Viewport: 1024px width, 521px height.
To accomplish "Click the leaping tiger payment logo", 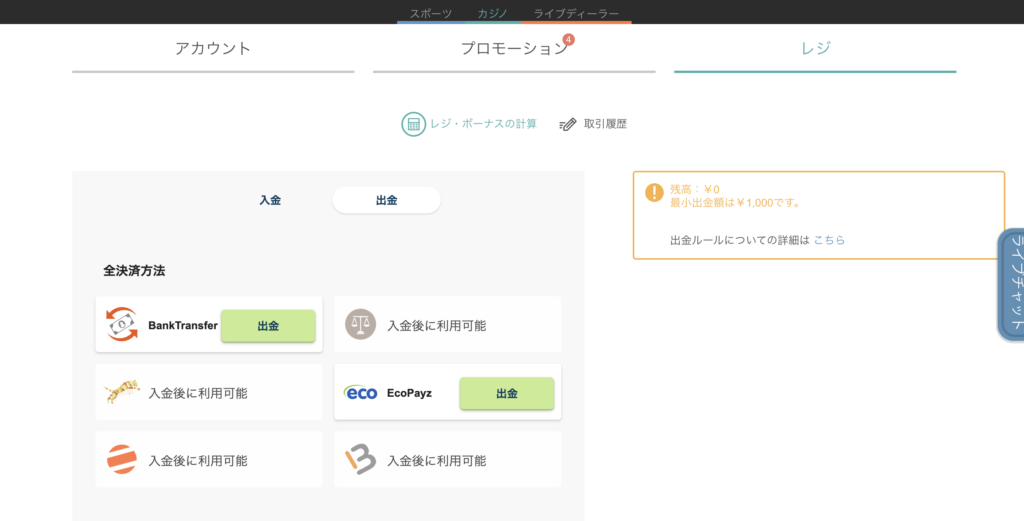I will tap(122, 392).
